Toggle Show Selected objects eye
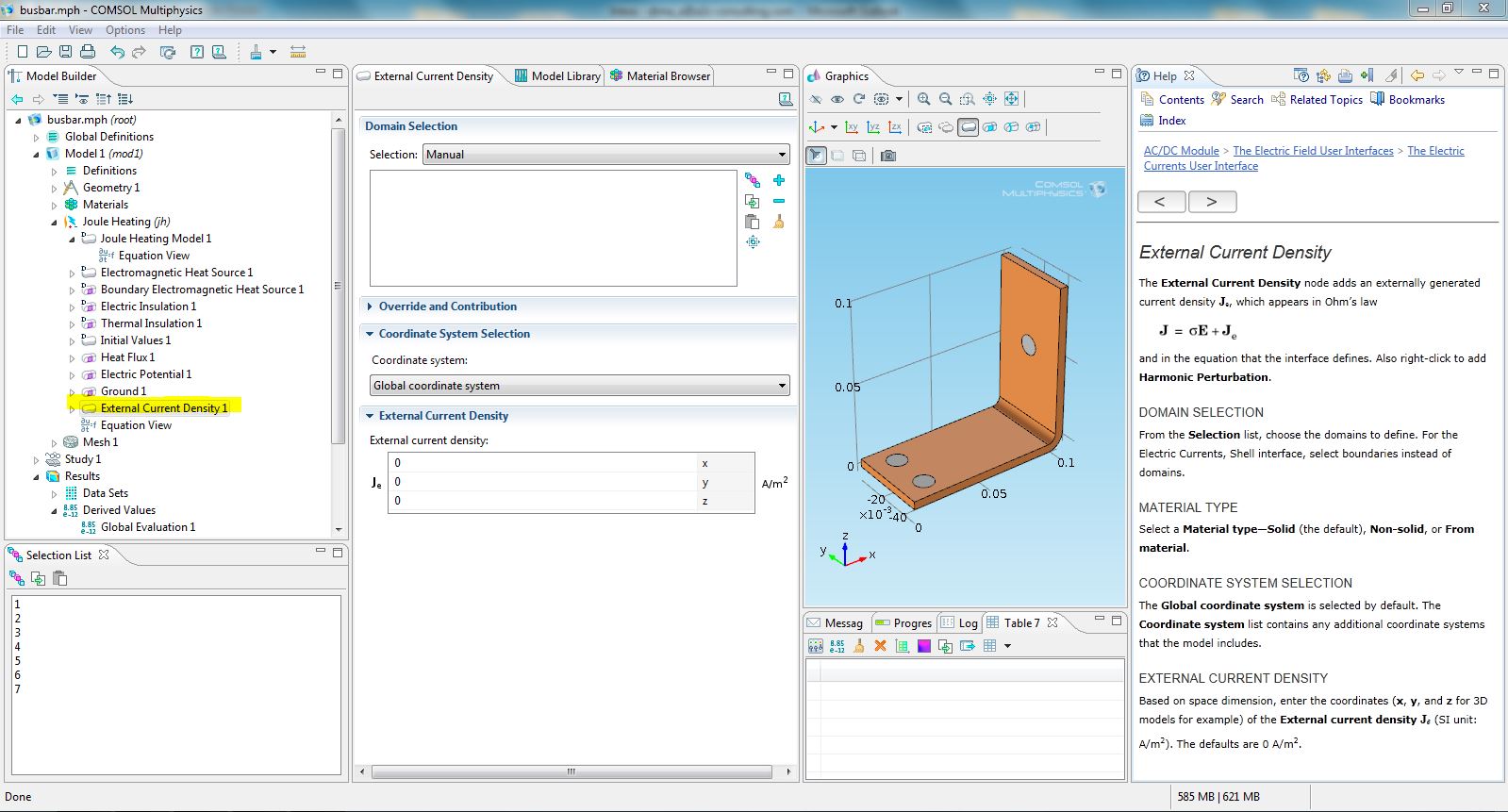The height and width of the screenshot is (812, 1508). coord(837,99)
